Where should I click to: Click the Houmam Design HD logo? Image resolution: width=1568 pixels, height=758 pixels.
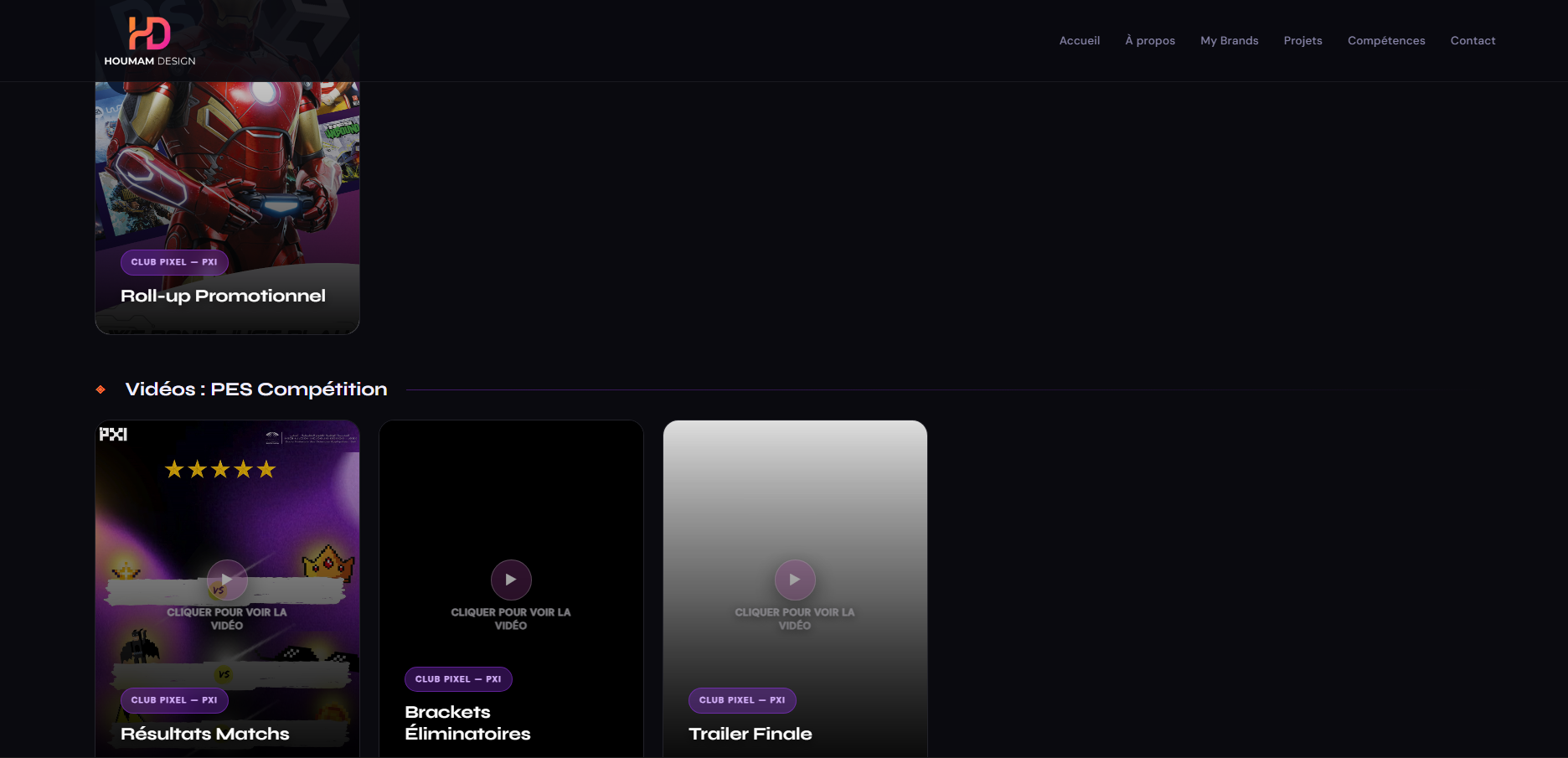click(x=149, y=40)
